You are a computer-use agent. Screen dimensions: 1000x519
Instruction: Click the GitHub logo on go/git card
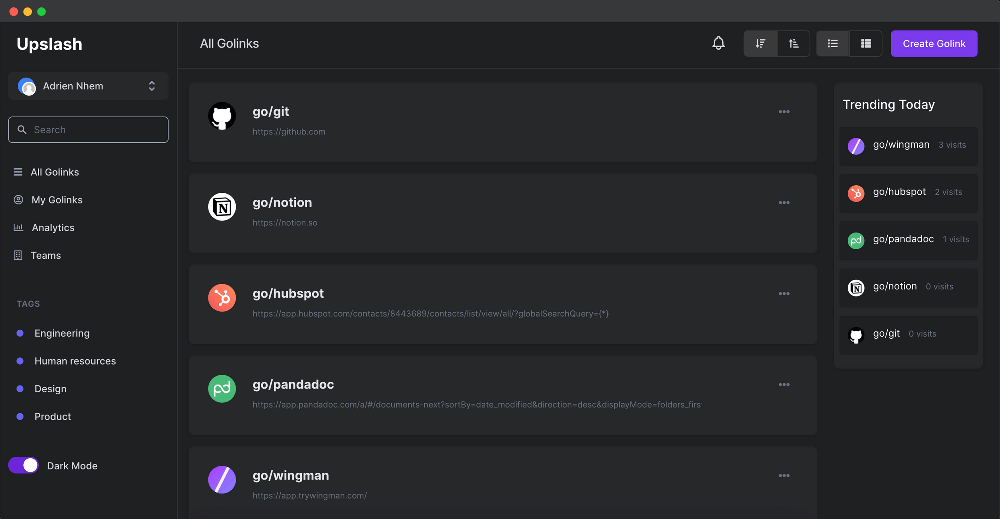222,116
